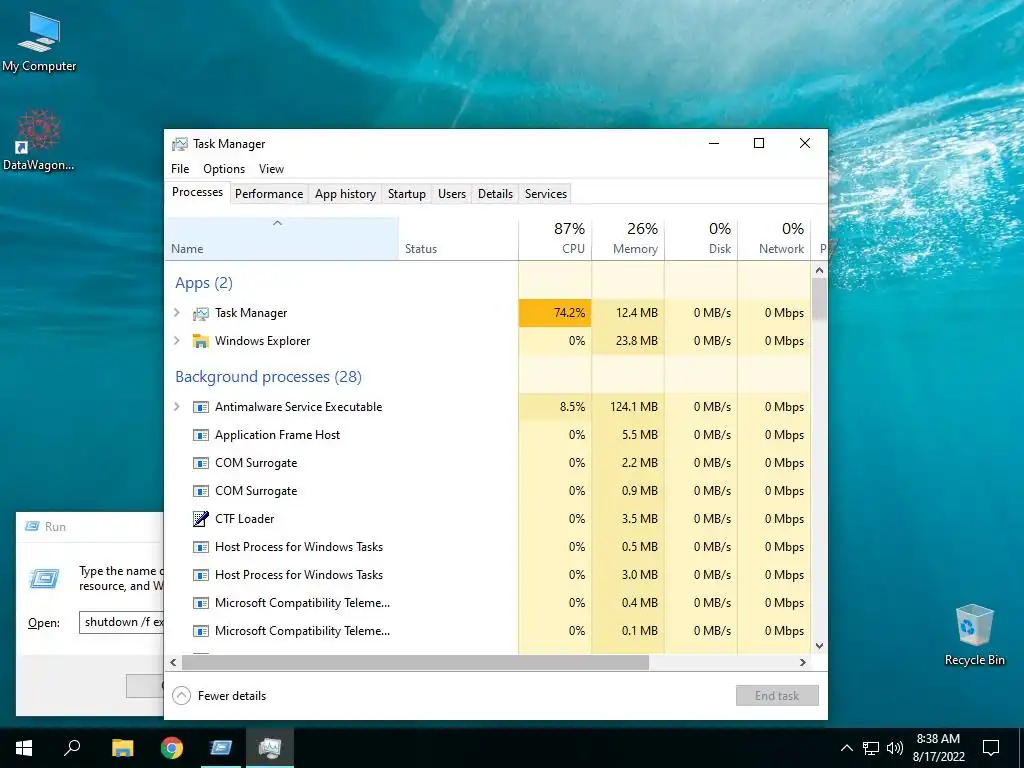Switch to Run dialog taskbar icon

click(x=221, y=747)
